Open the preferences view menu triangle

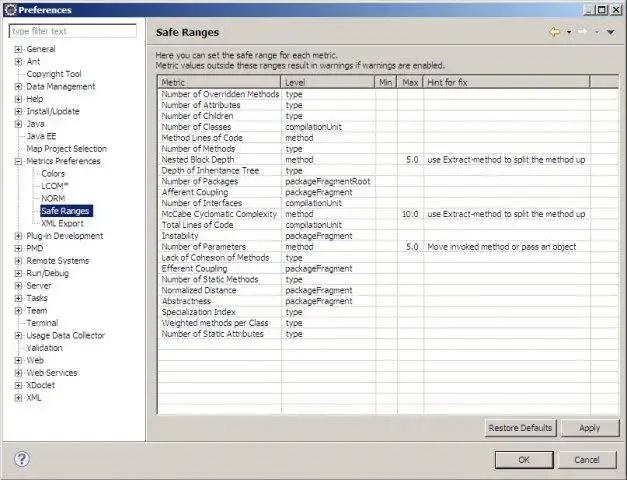tap(610, 32)
